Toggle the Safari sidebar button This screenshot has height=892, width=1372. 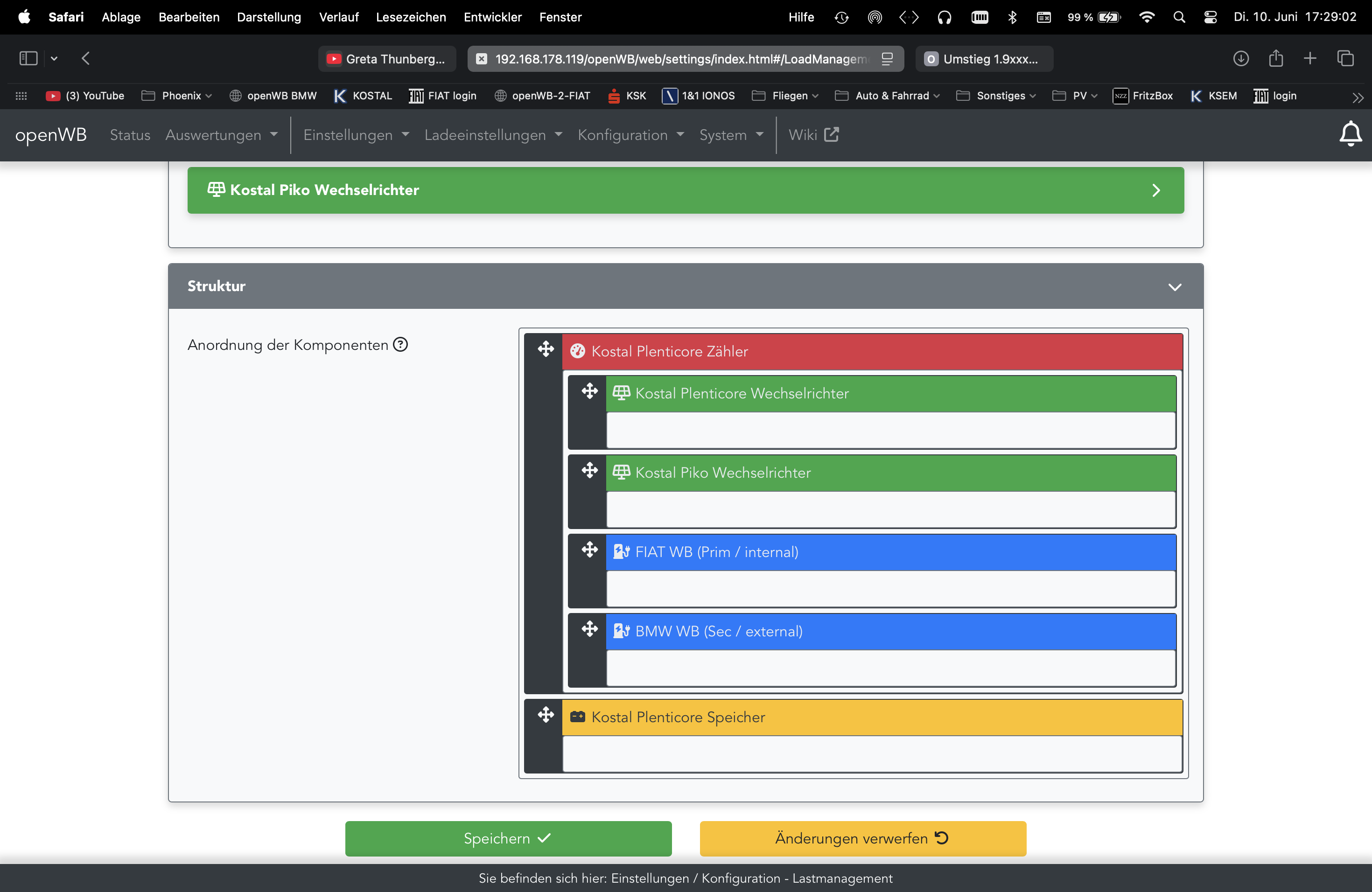point(28,58)
